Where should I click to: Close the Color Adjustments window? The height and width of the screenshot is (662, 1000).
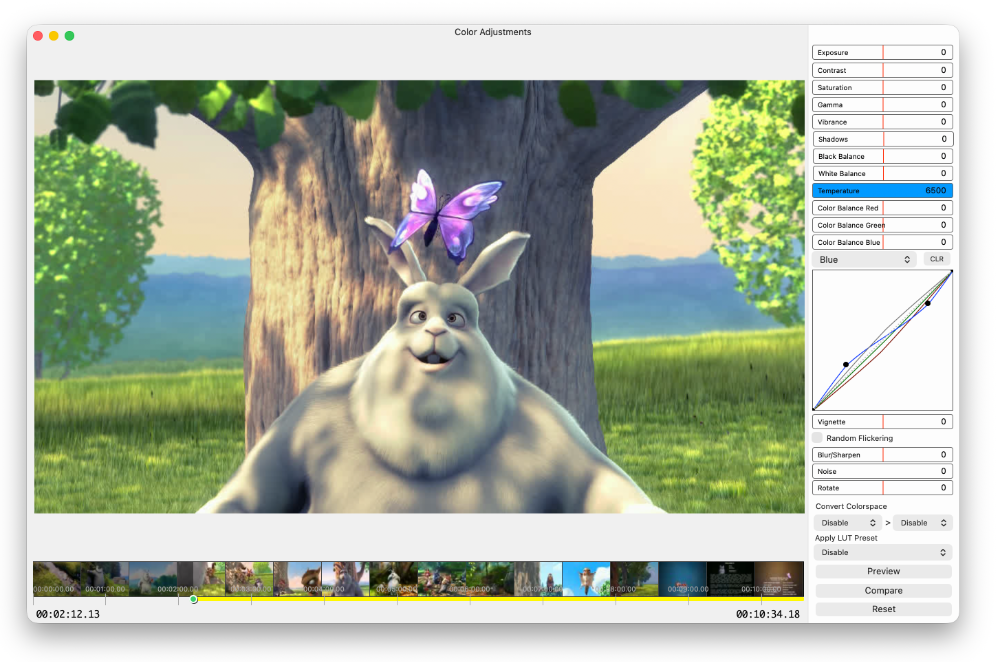pyautogui.click(x=38, y=36)
